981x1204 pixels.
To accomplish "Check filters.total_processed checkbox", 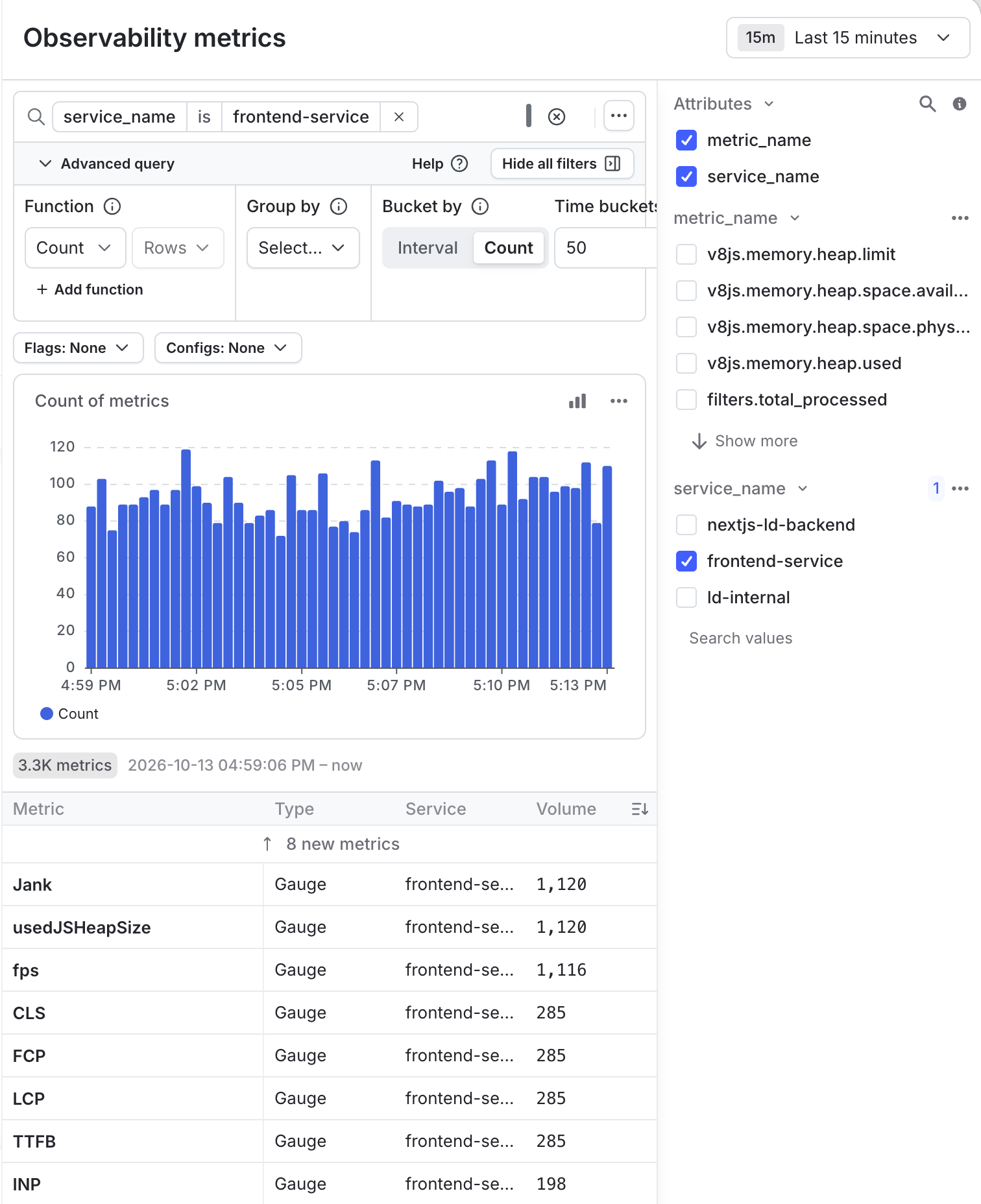I will 686,400.
